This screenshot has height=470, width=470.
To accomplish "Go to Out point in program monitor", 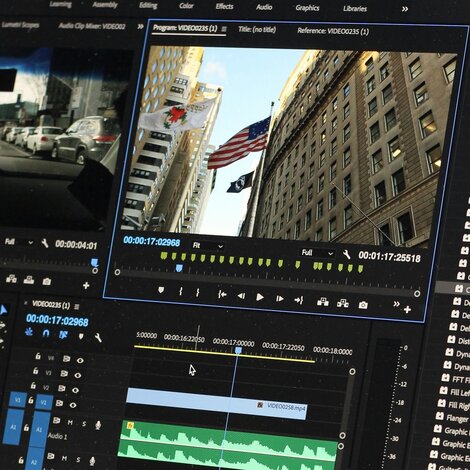I will click(299, 300).
